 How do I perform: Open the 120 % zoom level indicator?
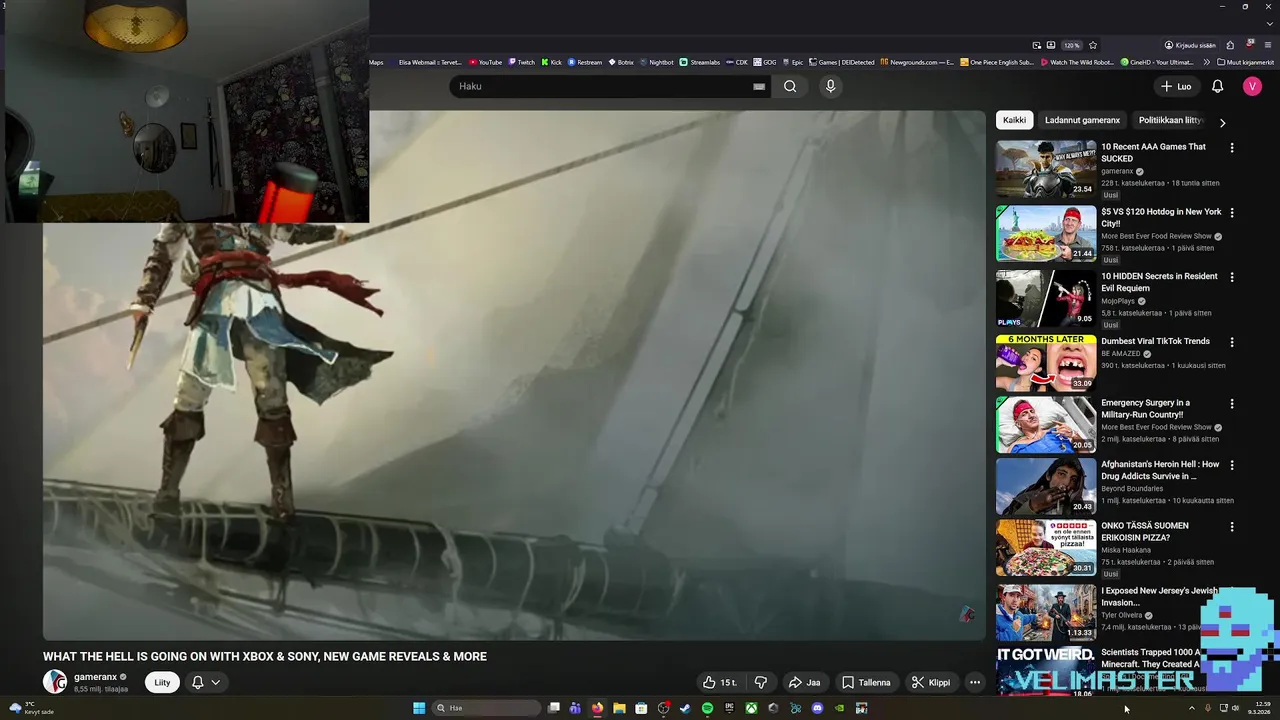1072,45
